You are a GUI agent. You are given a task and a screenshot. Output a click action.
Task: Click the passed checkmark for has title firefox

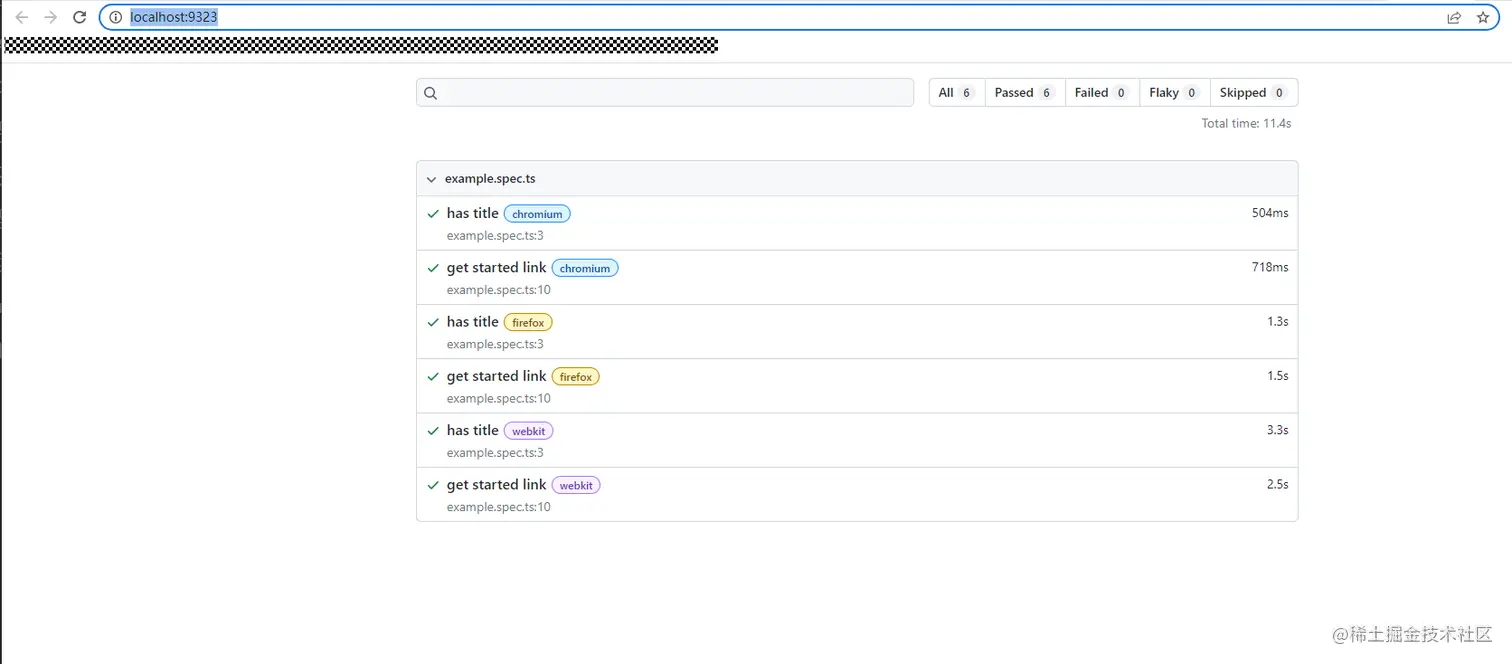click(x=433, y=322)
